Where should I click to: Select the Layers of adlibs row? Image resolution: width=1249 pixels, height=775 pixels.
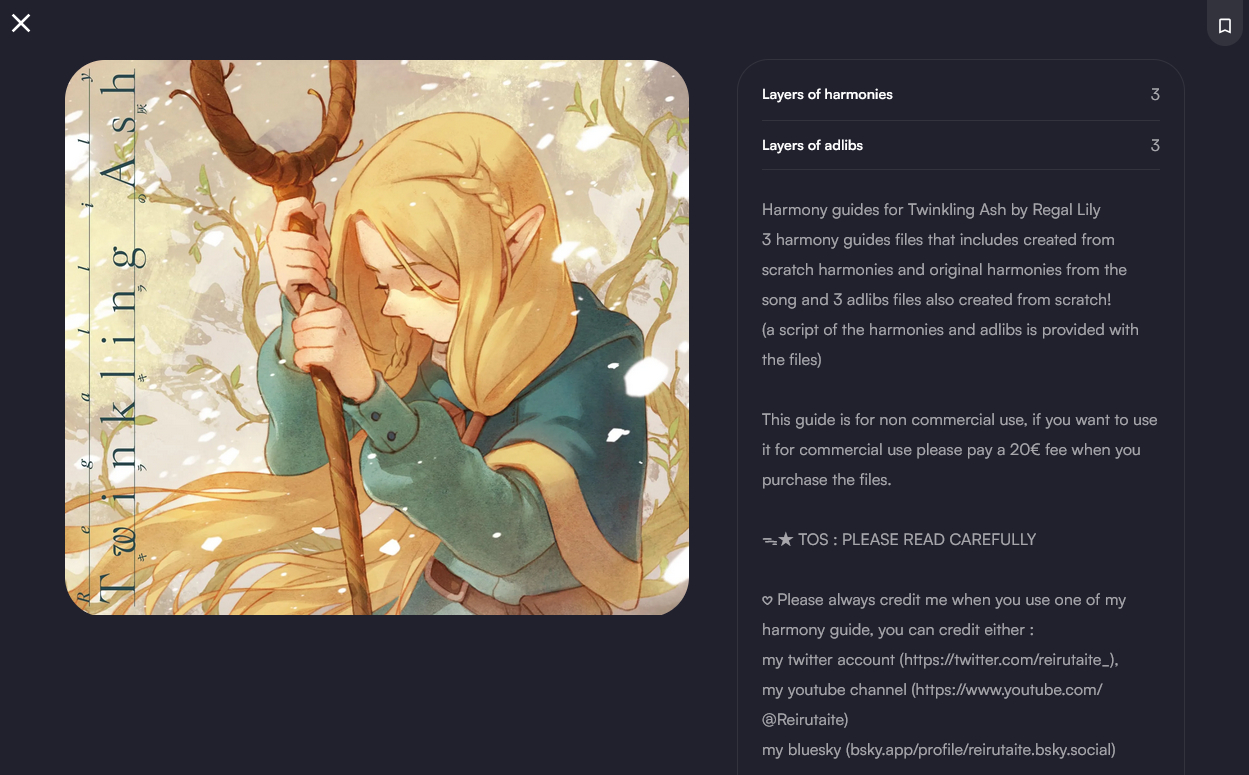[961, 146]
